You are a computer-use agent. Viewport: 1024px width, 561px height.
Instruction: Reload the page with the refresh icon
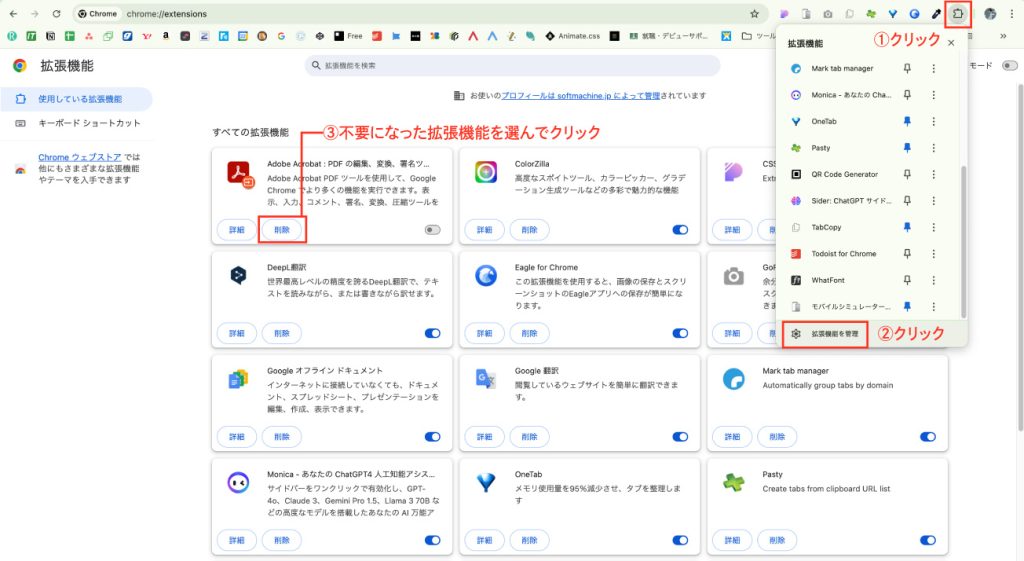click(x=56, y=14)
